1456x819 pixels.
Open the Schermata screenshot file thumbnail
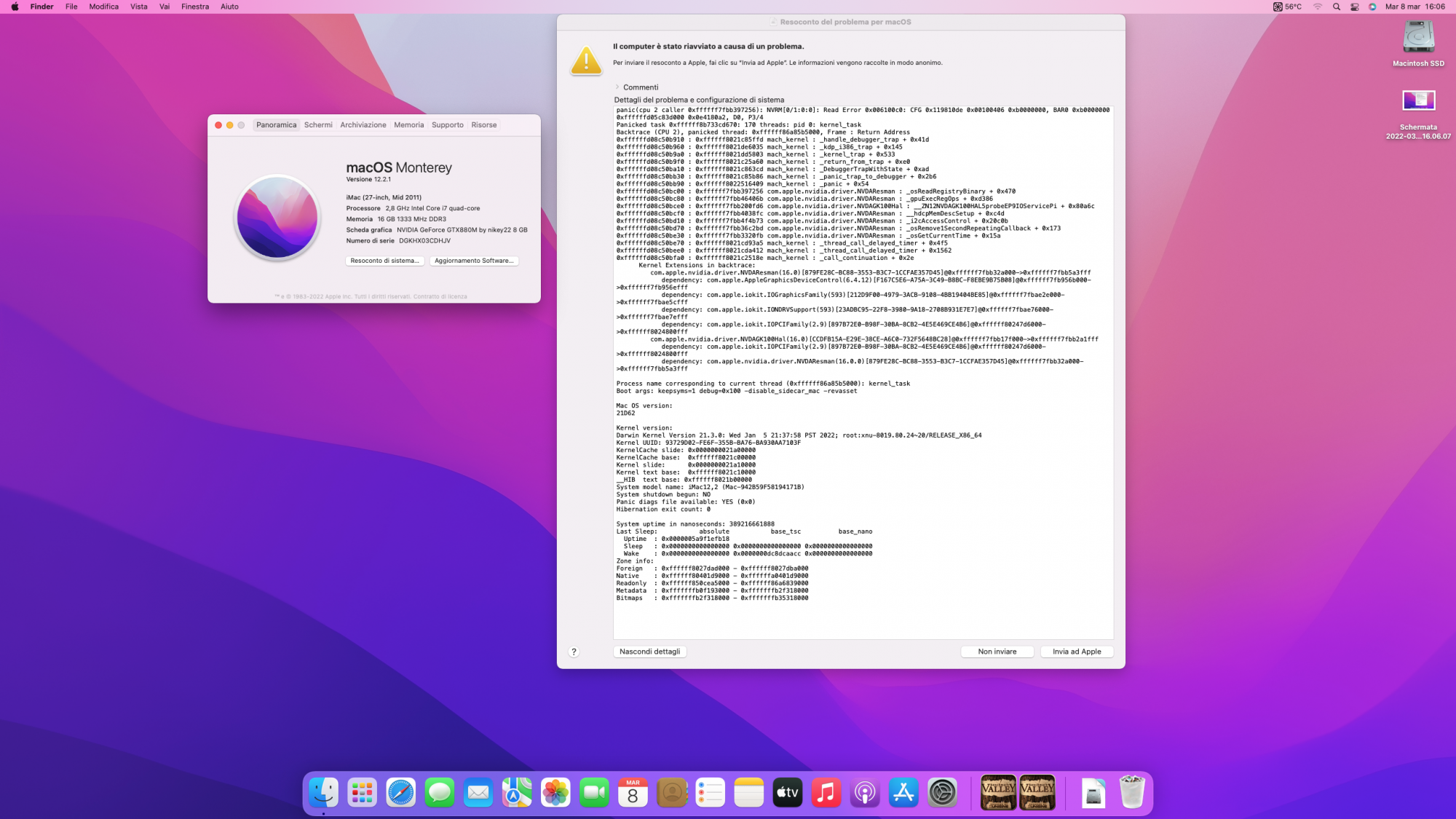(1418, 100)
